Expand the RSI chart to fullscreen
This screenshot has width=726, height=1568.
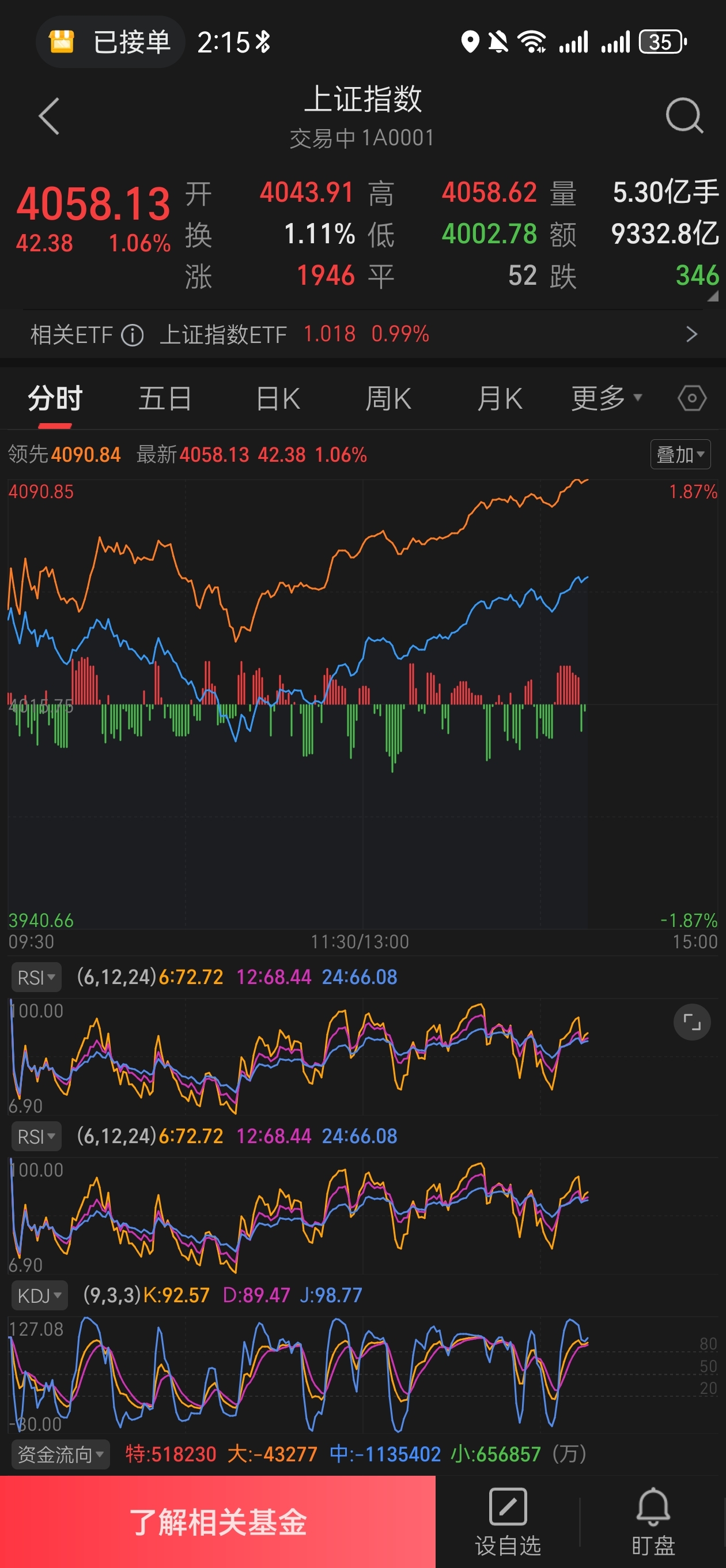691,1022
